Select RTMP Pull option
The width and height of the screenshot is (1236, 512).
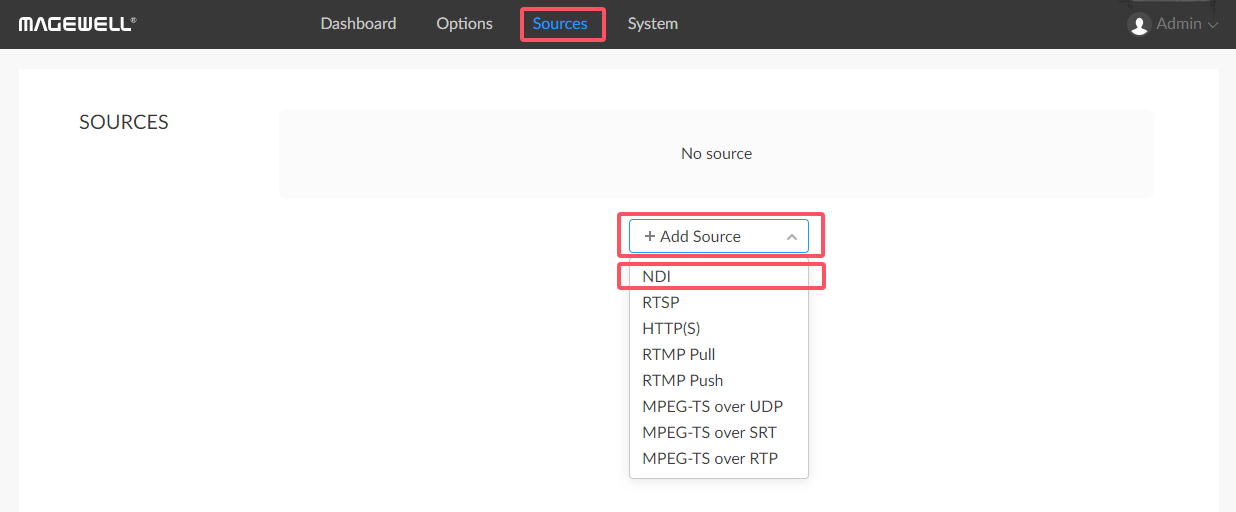coord(679,354)
